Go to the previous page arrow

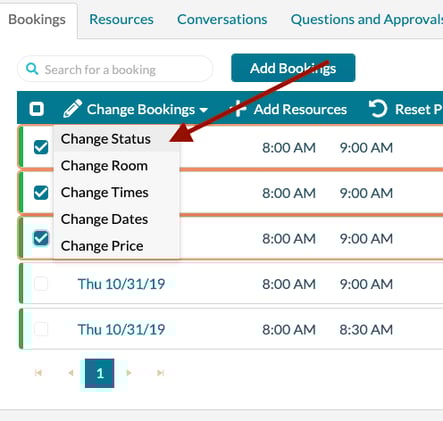pyautogui.click(x=71, y=373)
